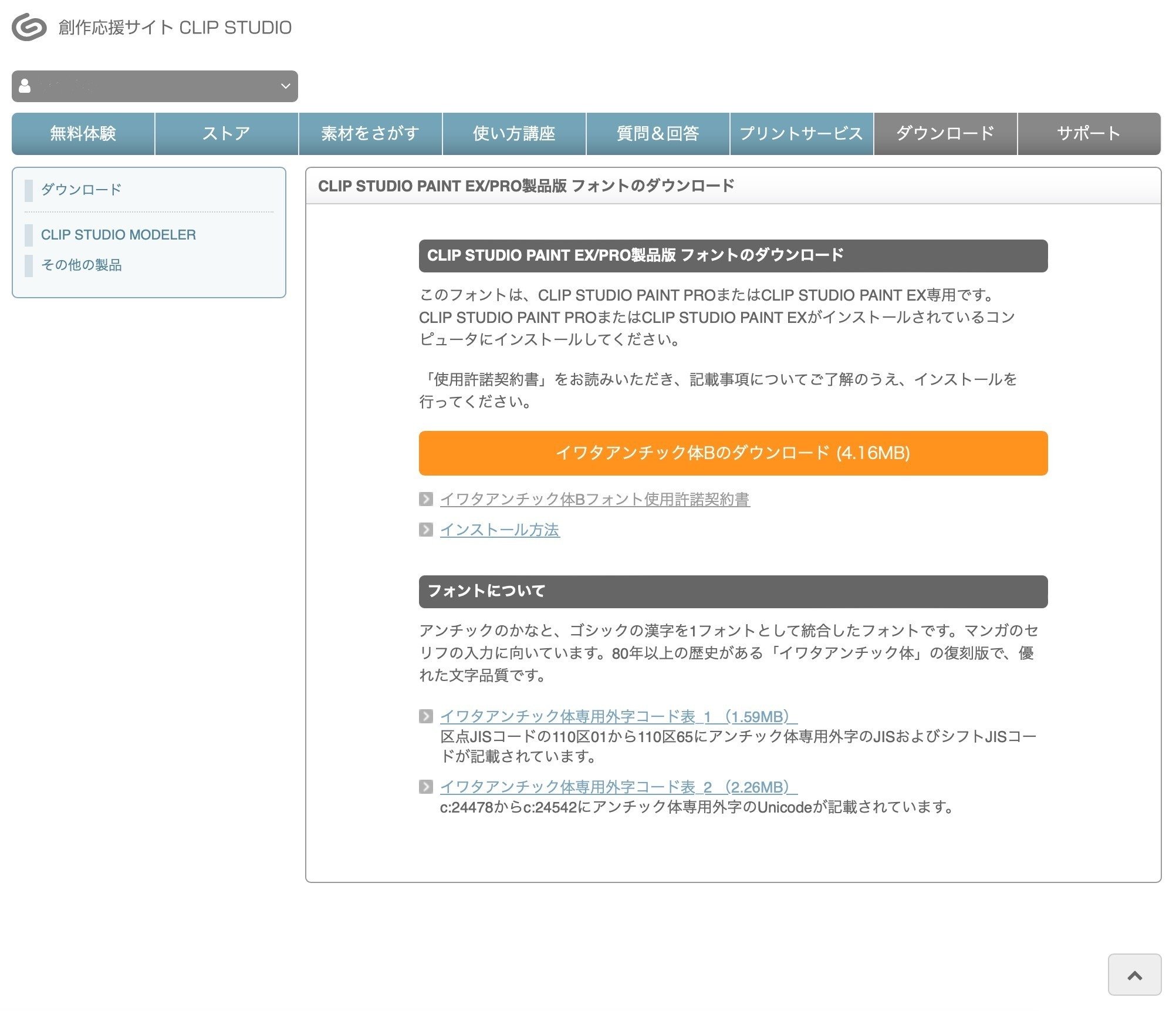Open CLIP STUDIO MODELER in sidebar
The image size is (1176, 1011).
118,235
